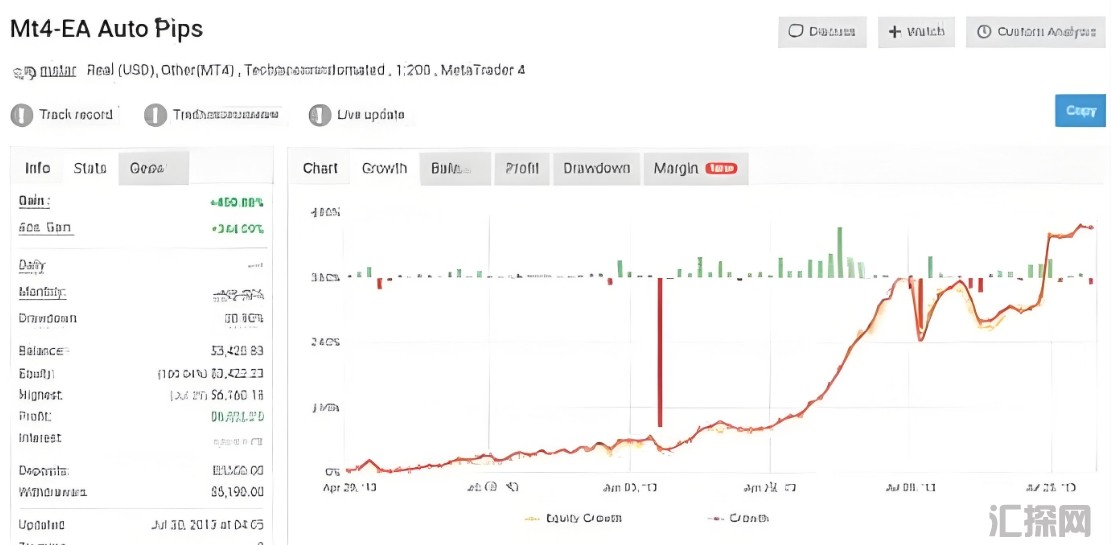Show the Profit chart tab
The height and width of the screenshot is (545, 1111).
521,169
